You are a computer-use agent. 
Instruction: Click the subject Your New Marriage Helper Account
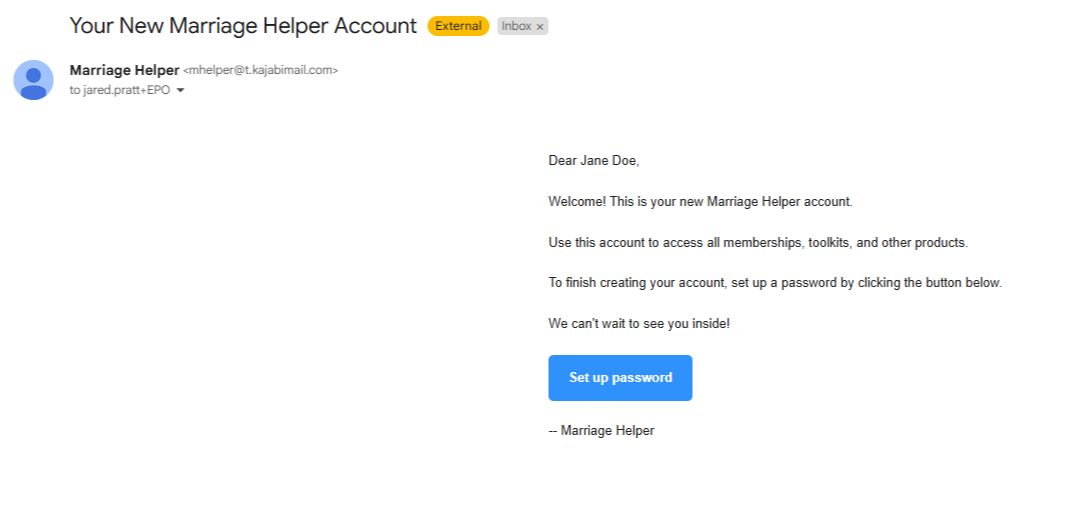pyautogui.click(x=243, y=26)
